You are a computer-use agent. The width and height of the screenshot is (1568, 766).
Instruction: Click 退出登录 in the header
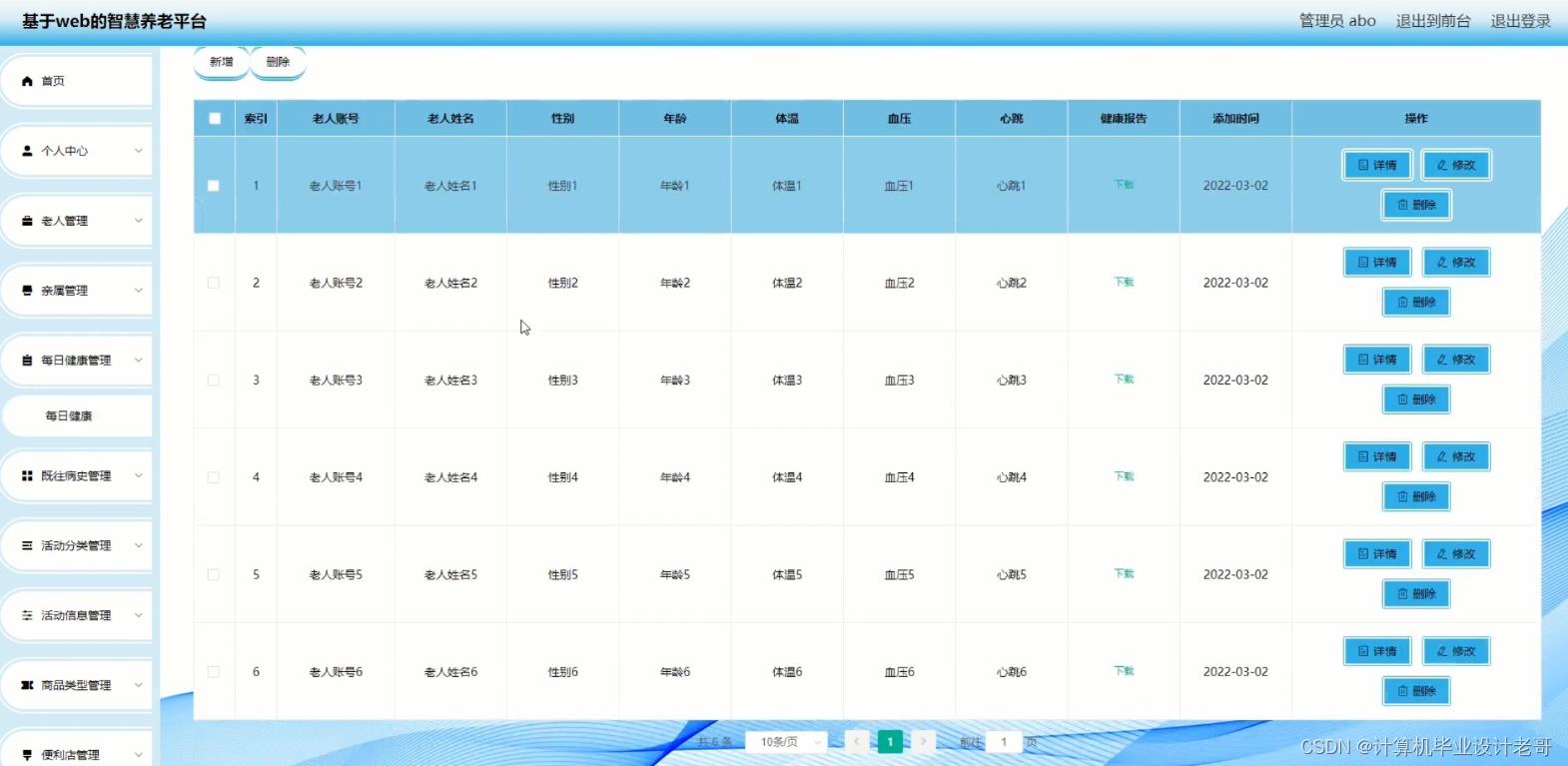[1520, 21]
